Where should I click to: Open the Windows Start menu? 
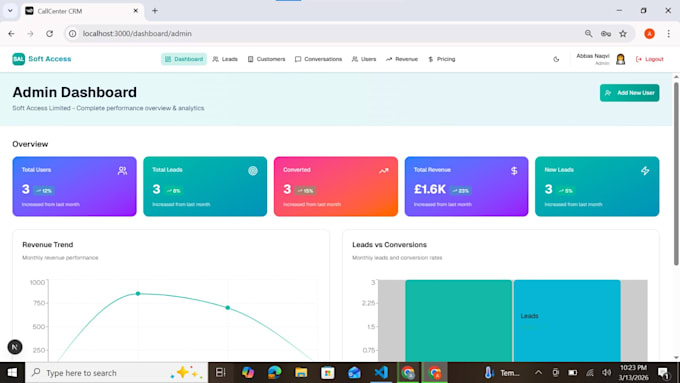tap(12, 373)
